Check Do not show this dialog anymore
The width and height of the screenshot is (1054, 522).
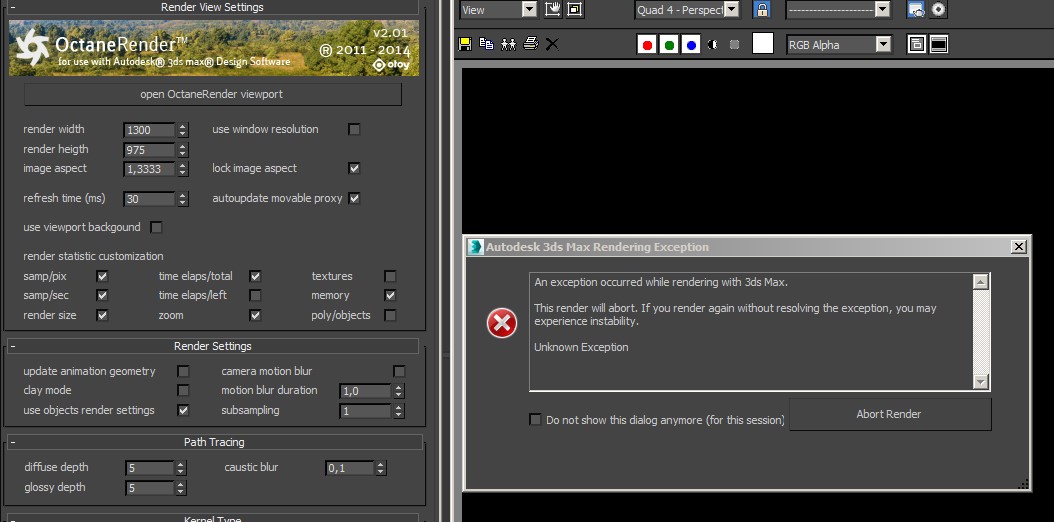535,420
